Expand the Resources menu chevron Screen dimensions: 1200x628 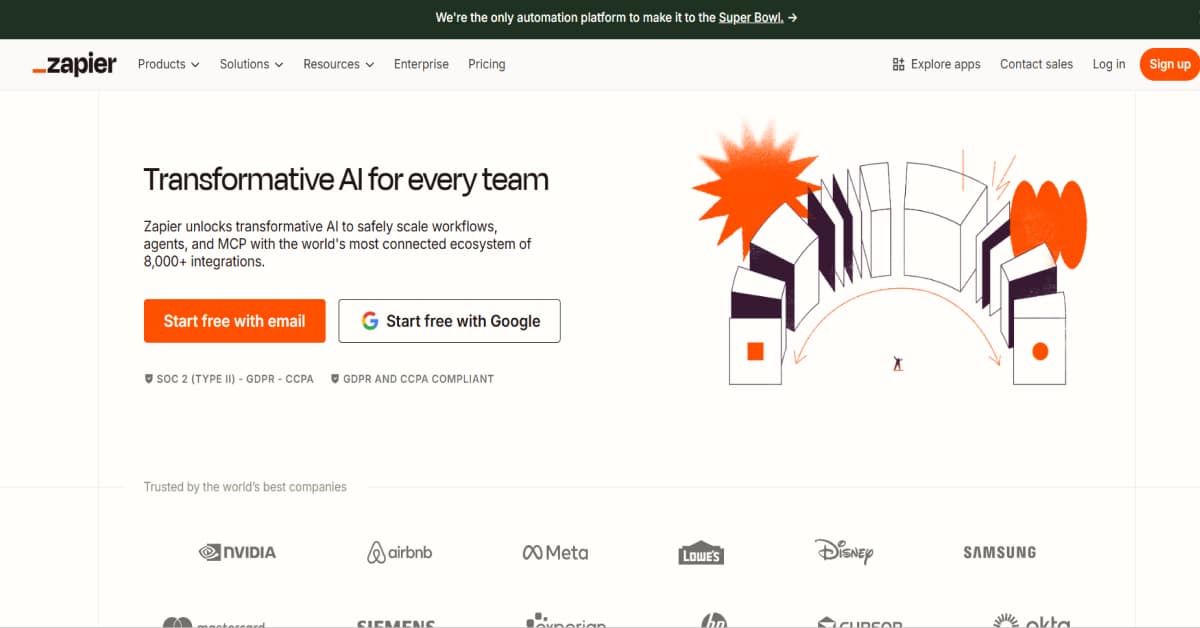tap(369, 64)
